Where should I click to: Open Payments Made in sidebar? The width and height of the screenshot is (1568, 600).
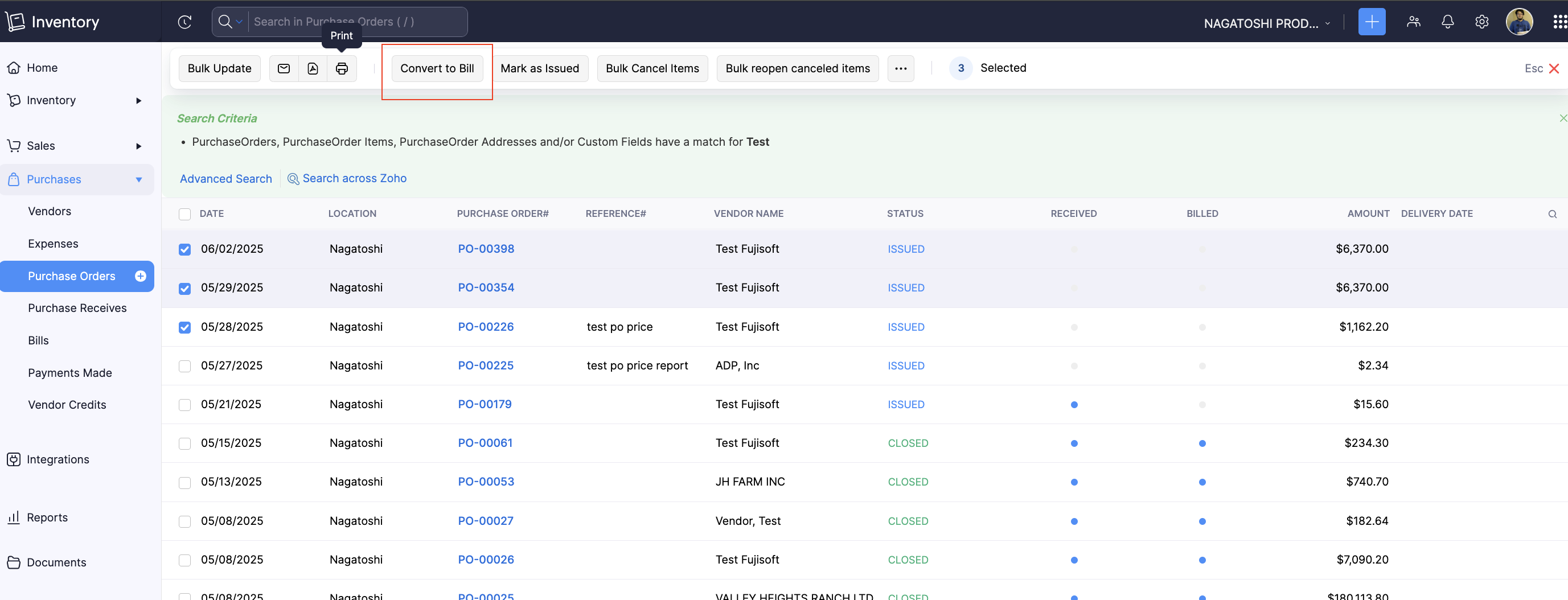coord(70,373)
